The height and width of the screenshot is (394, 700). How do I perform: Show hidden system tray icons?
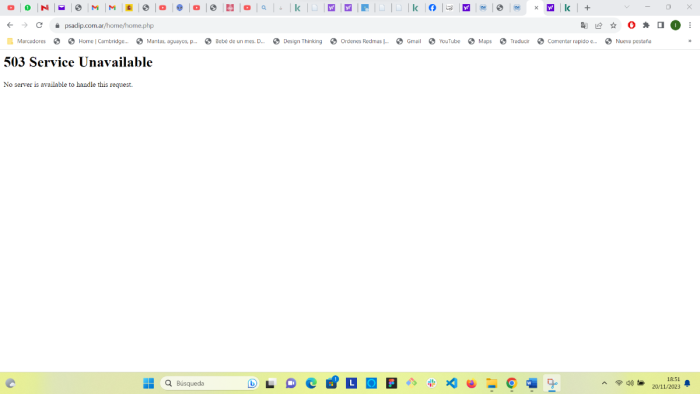(x=604, y=383)
